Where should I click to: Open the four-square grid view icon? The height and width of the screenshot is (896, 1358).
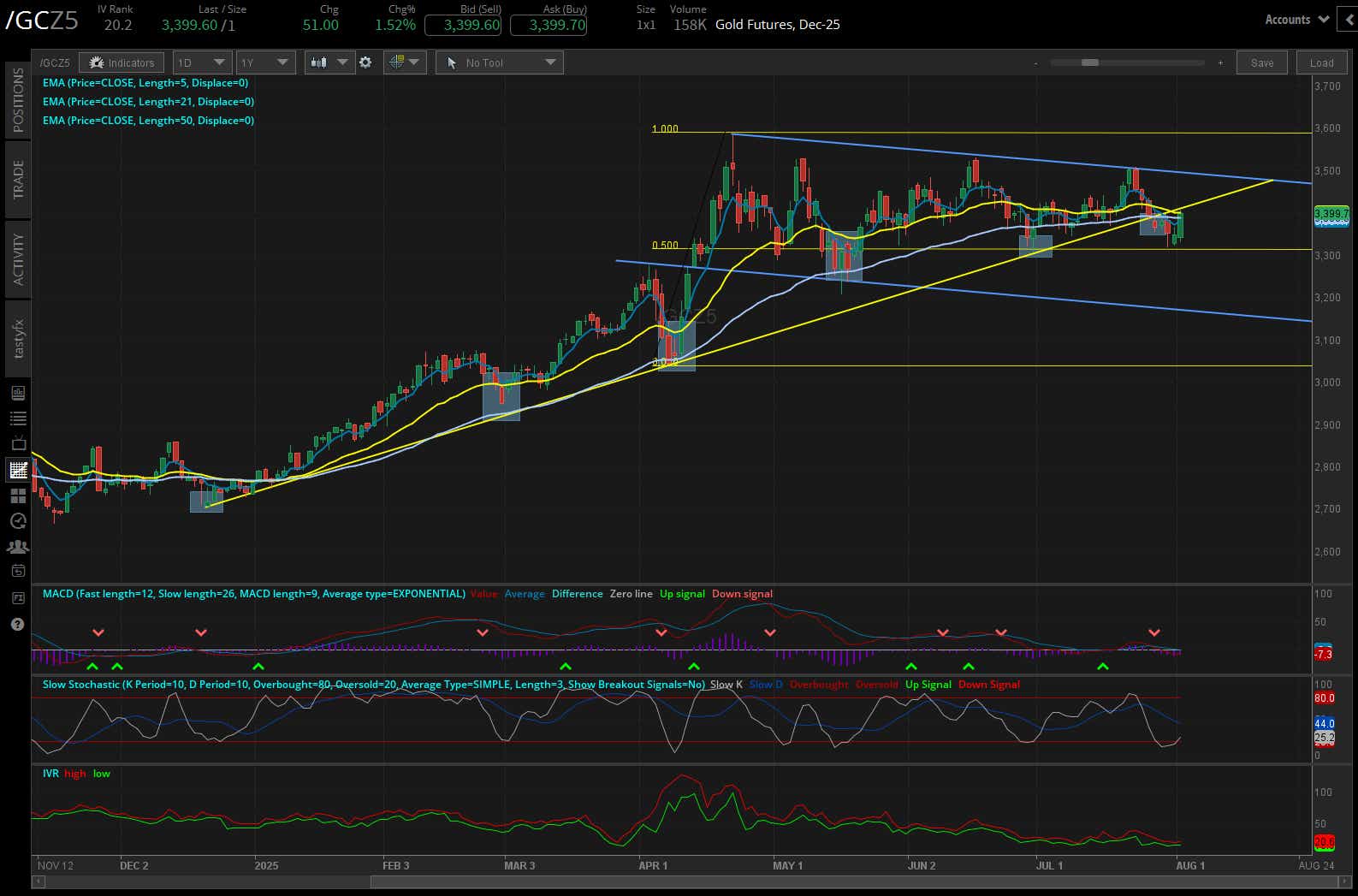[x=18, y=495]
